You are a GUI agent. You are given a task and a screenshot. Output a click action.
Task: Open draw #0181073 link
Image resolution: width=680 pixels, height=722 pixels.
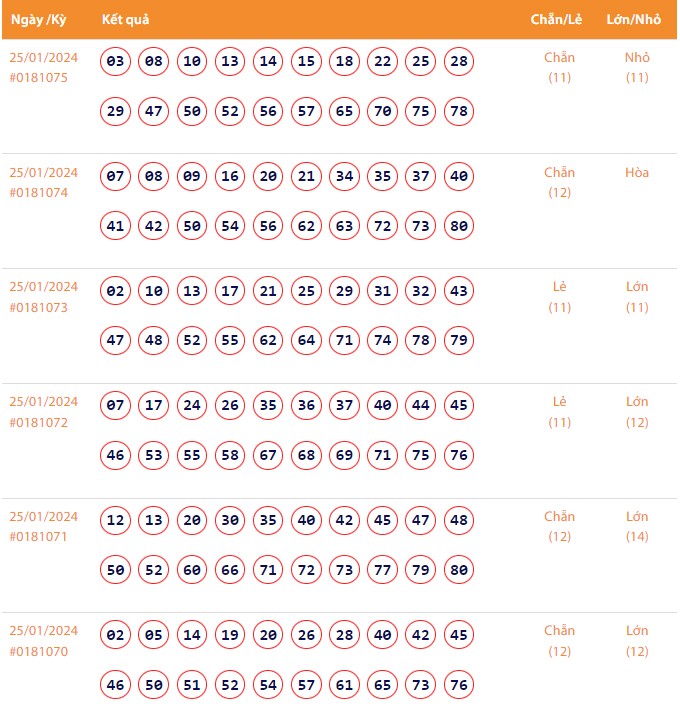pyautogui.click(x=39, y=308)
